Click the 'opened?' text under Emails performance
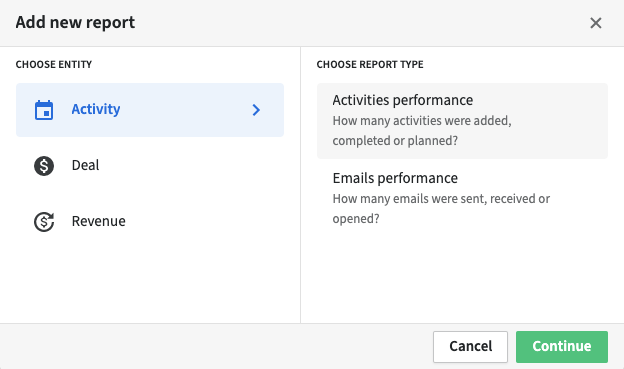This screenshot has width=624, height=369. [356, 219]
